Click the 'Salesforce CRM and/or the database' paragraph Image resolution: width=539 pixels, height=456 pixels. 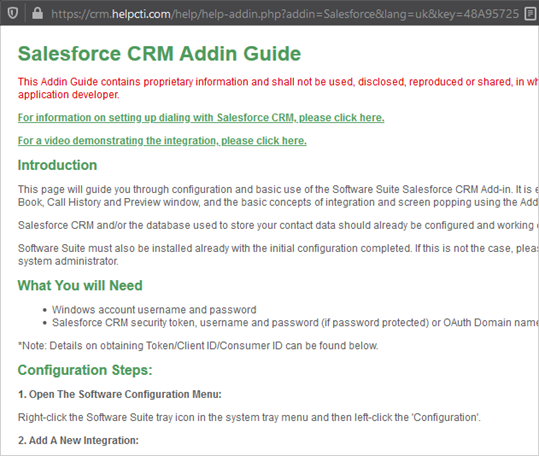[x=278, y=225]
